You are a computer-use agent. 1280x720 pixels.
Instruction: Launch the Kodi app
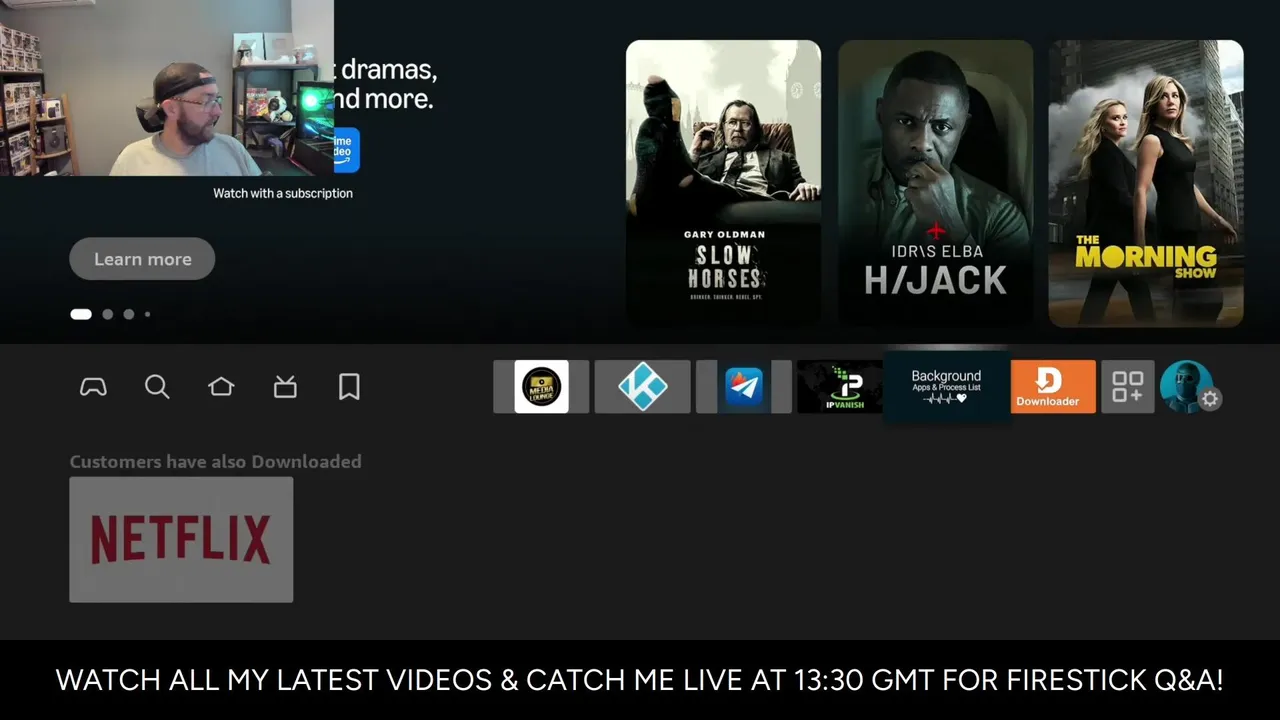[642, 387]
